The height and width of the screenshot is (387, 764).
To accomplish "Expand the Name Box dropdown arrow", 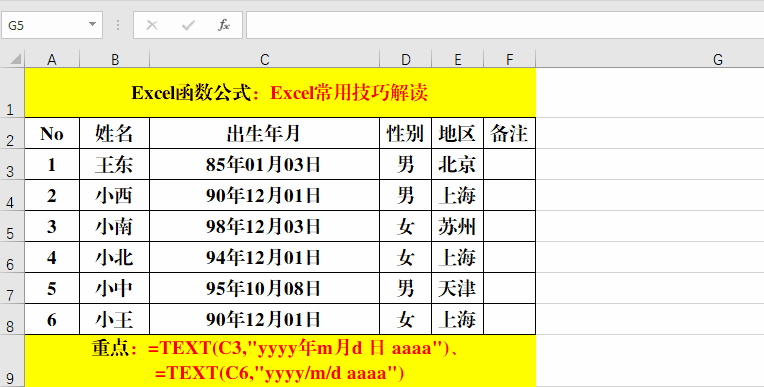I will coord(92,24).
